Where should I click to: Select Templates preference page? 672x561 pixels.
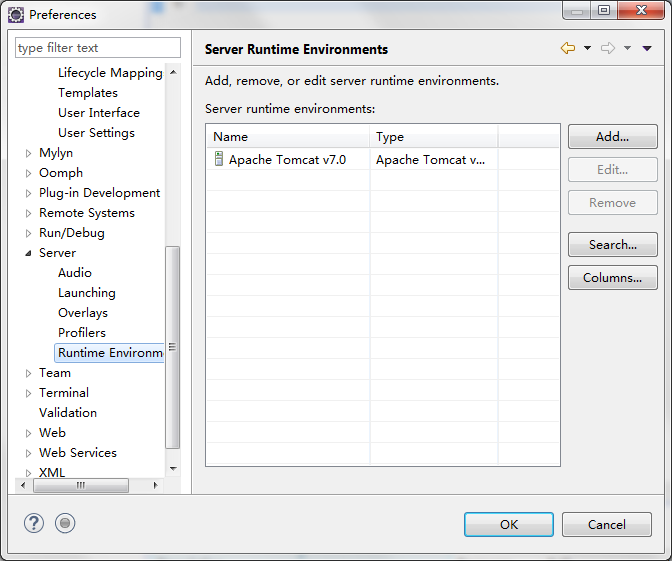pyautogui.click(x=88, y=93)
